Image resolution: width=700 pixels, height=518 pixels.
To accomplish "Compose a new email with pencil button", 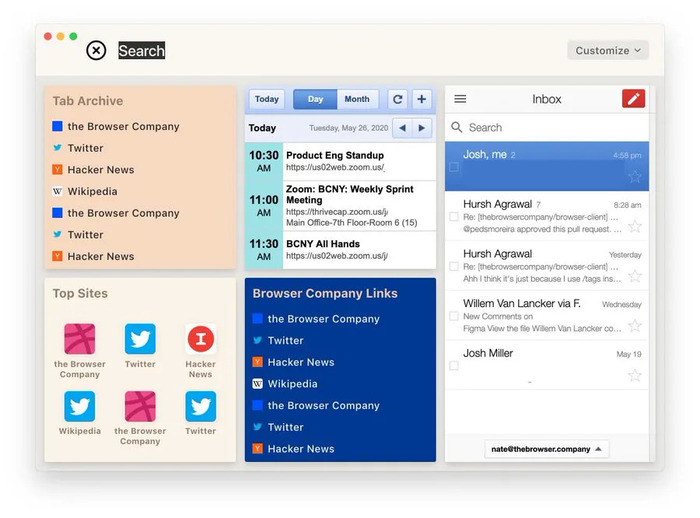I will click(x=633, y=99).
